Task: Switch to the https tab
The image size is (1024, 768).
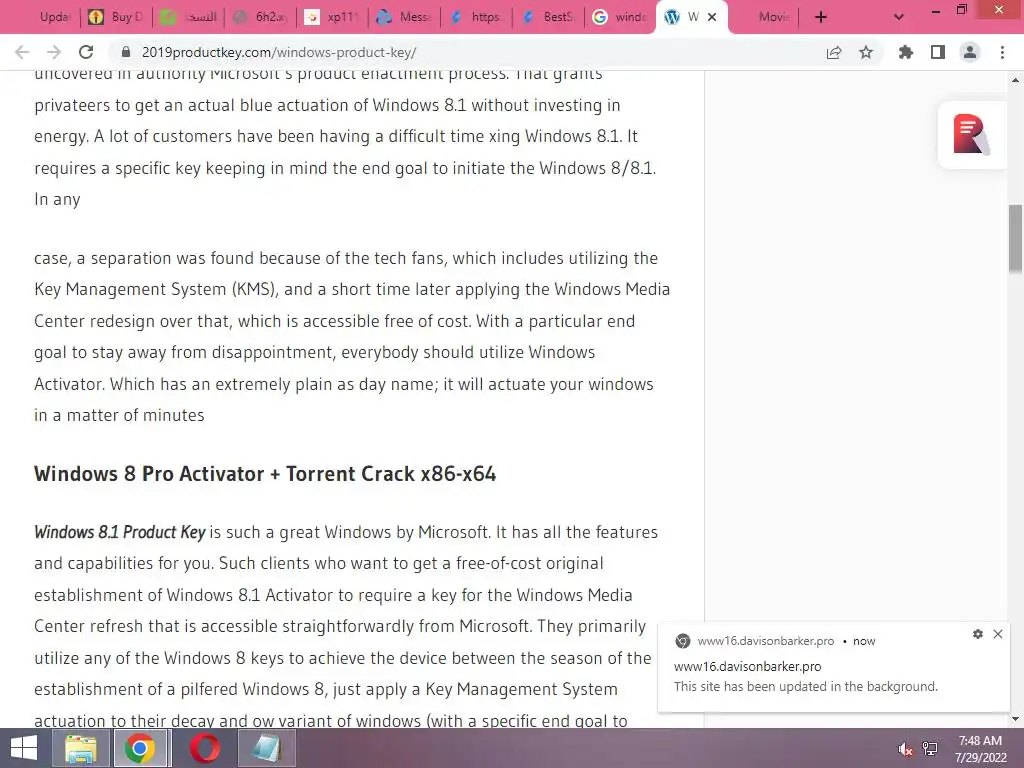Action: click(475, 17)
